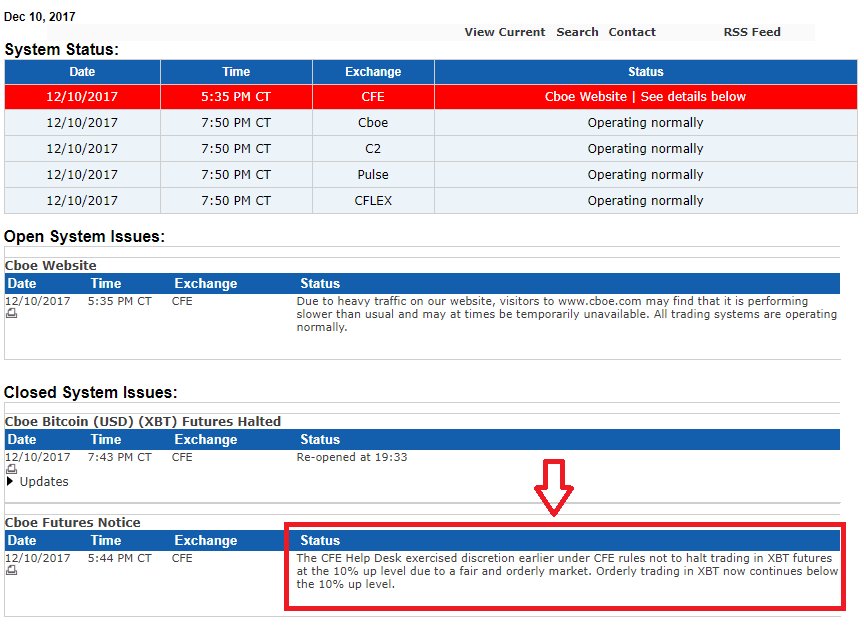864x628 pixels.
Task: Select the red CFE exchange cell
Action: (373, 96)
